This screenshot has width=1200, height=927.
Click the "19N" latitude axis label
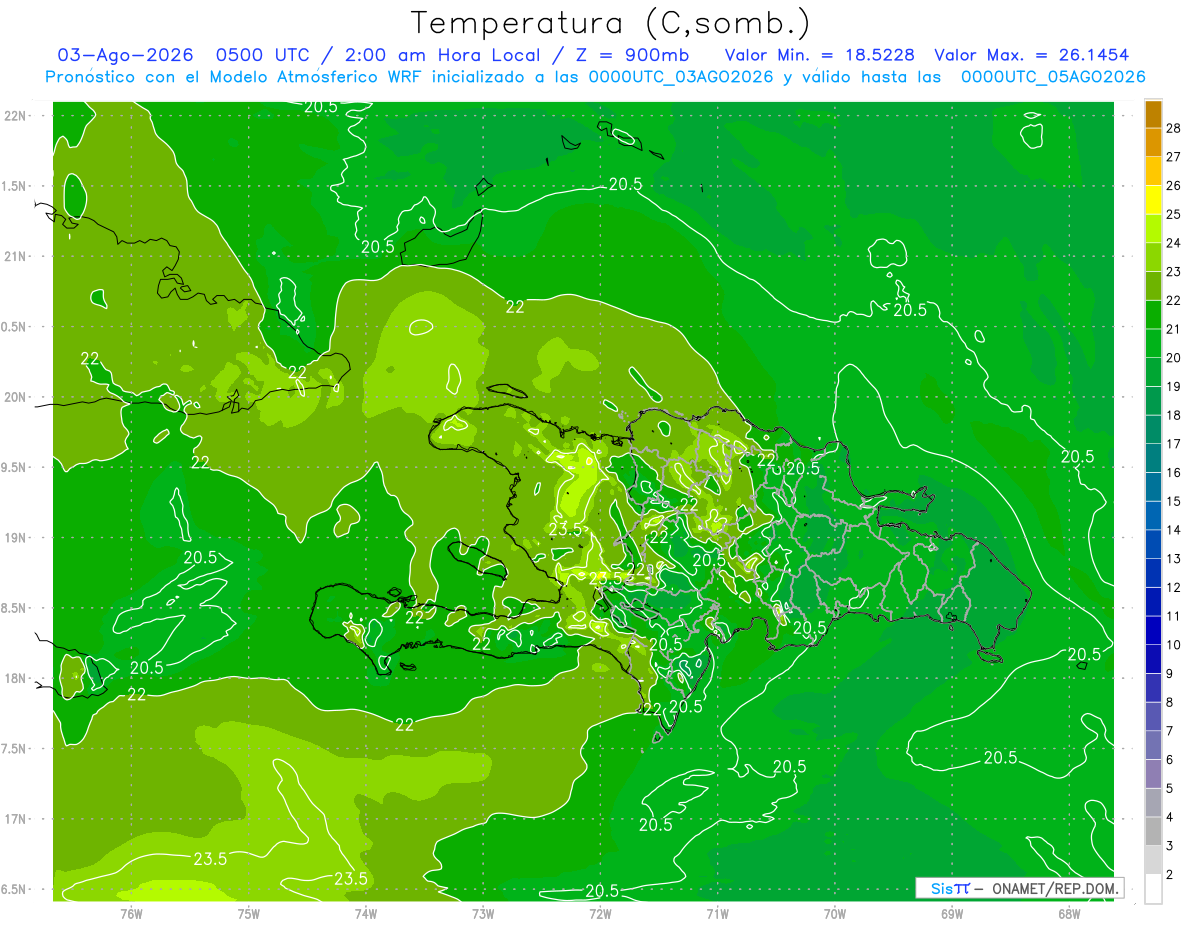15,538
